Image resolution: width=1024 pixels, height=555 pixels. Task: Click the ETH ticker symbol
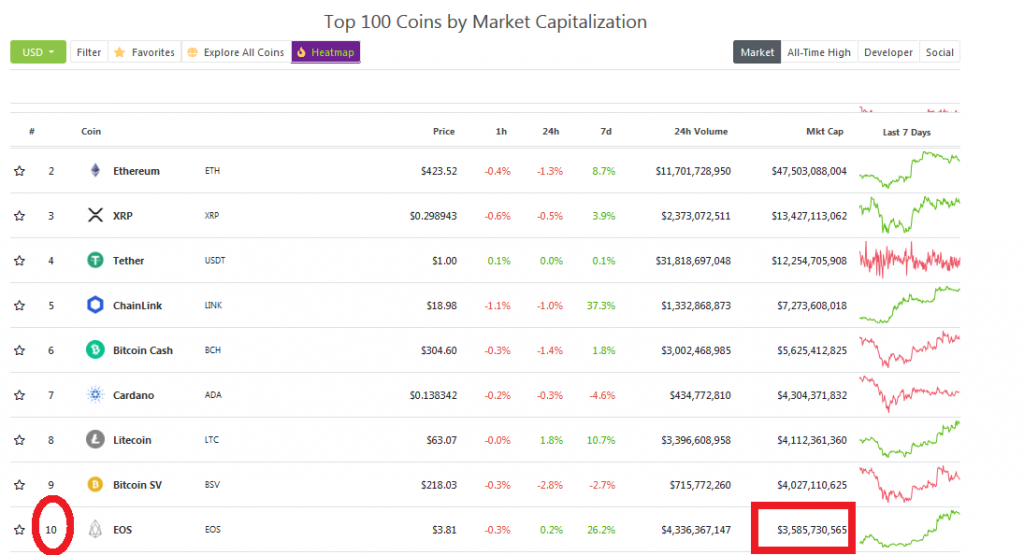(x=212, y=170)
